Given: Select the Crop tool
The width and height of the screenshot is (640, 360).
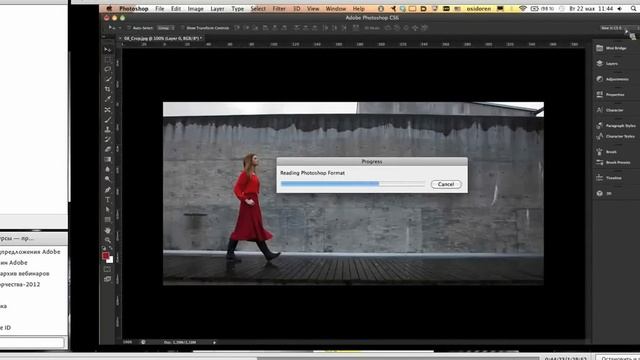Looking at the screenshot, I should coord(108,89).
